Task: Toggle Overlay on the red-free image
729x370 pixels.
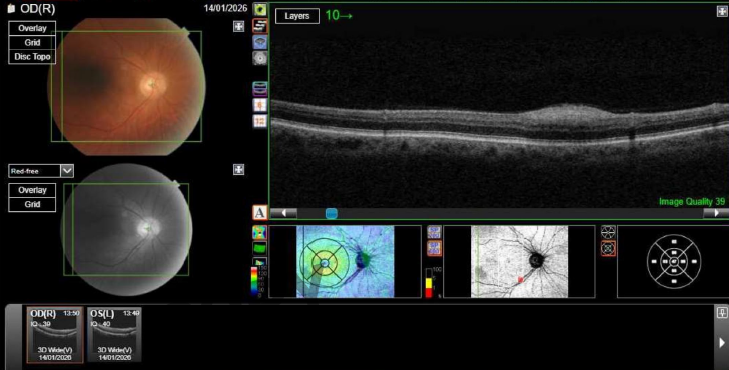Action: click(x=32, y=190)
